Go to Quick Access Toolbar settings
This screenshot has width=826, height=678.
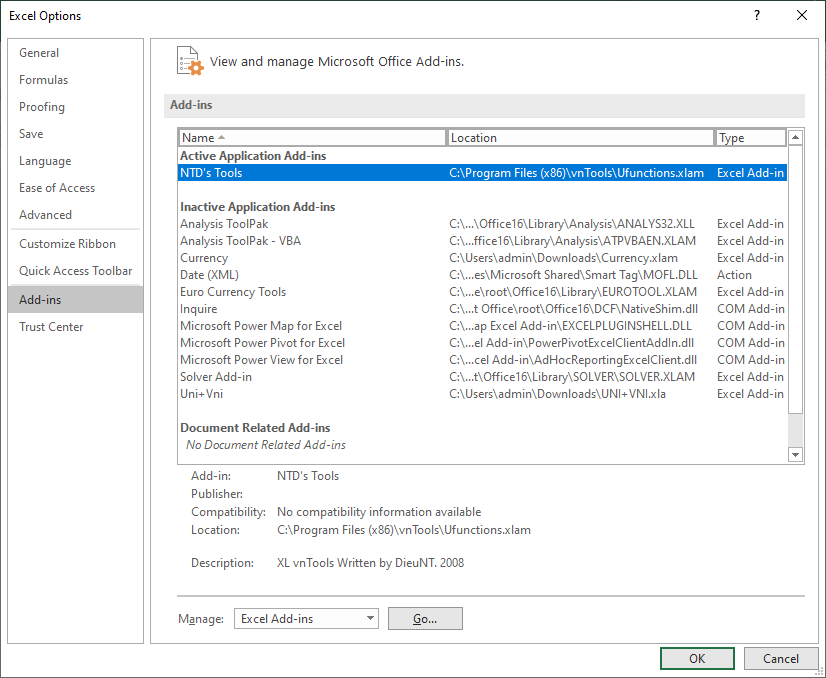75,271
